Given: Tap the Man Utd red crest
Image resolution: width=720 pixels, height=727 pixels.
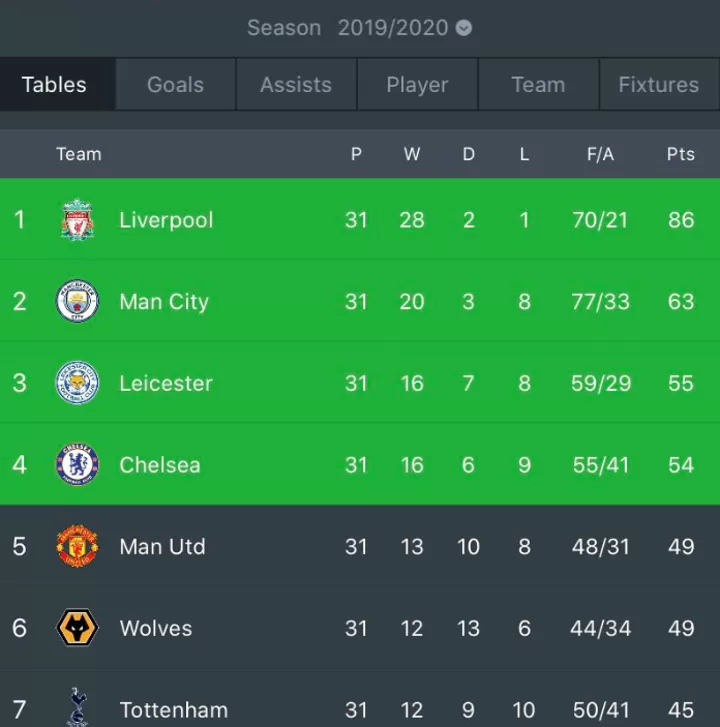Looking at the screenshot, I should pos(77,546).
